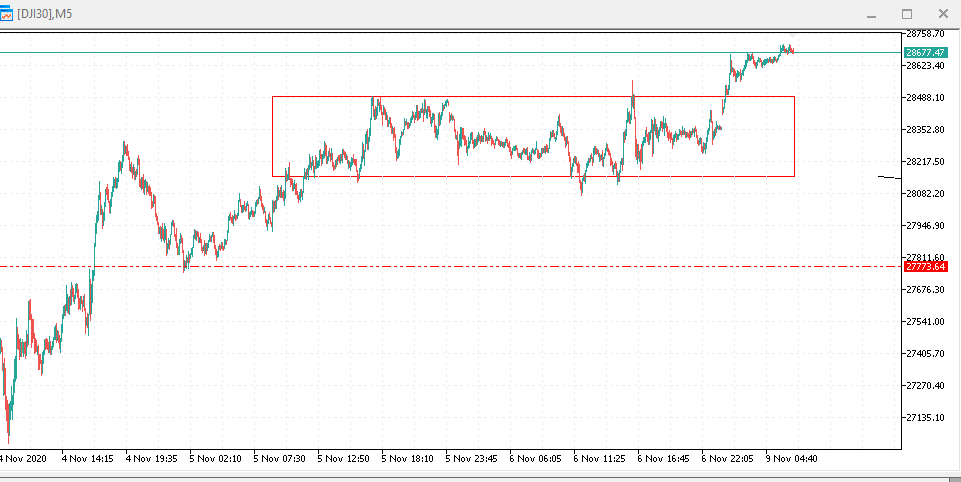Click the 27135.10 price scale label
Screen dimensions: 961x482
coord(926,418)
